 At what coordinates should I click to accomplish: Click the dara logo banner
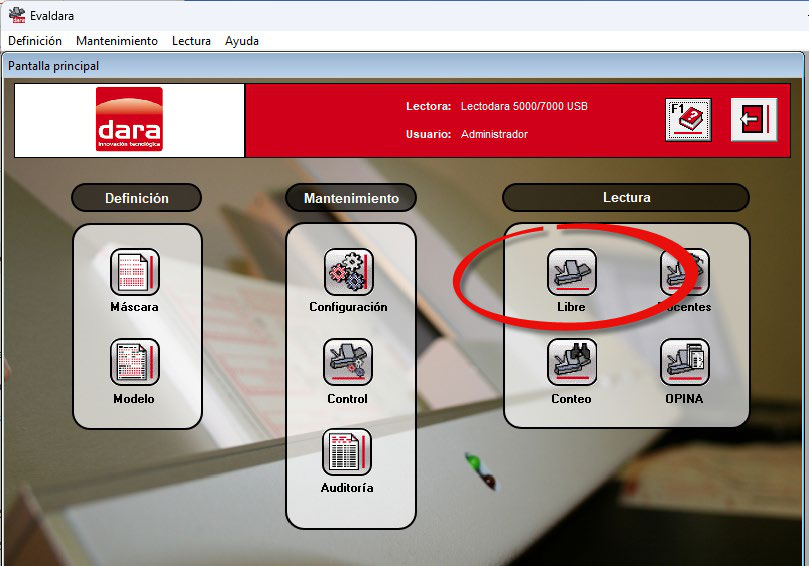point(130,120)
